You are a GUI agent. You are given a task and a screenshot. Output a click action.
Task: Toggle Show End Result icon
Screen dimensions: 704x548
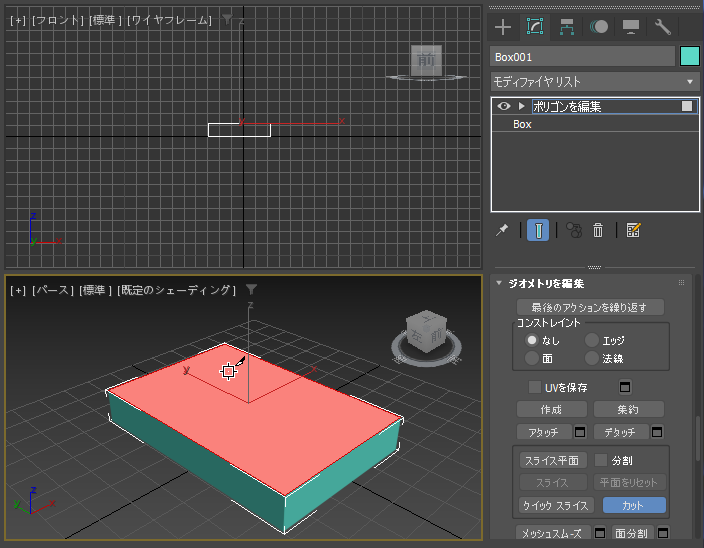point(538,230)
